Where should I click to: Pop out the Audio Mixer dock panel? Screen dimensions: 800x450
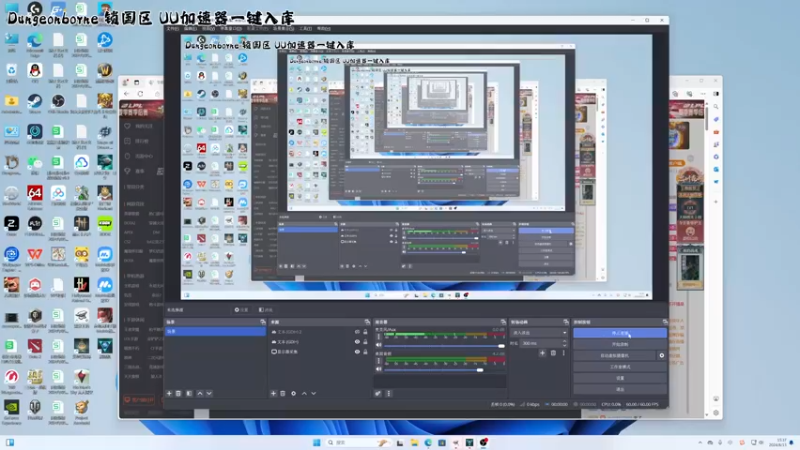[x=503, y=322]
